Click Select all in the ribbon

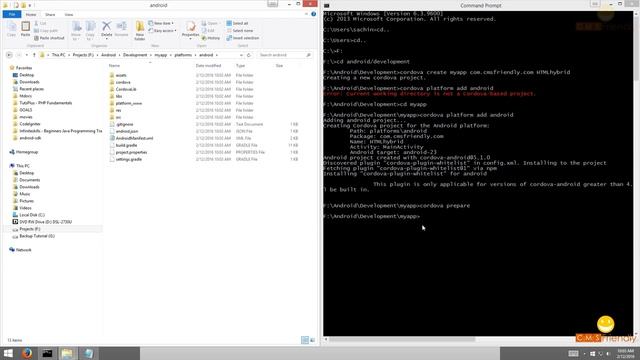pos(238,23)
